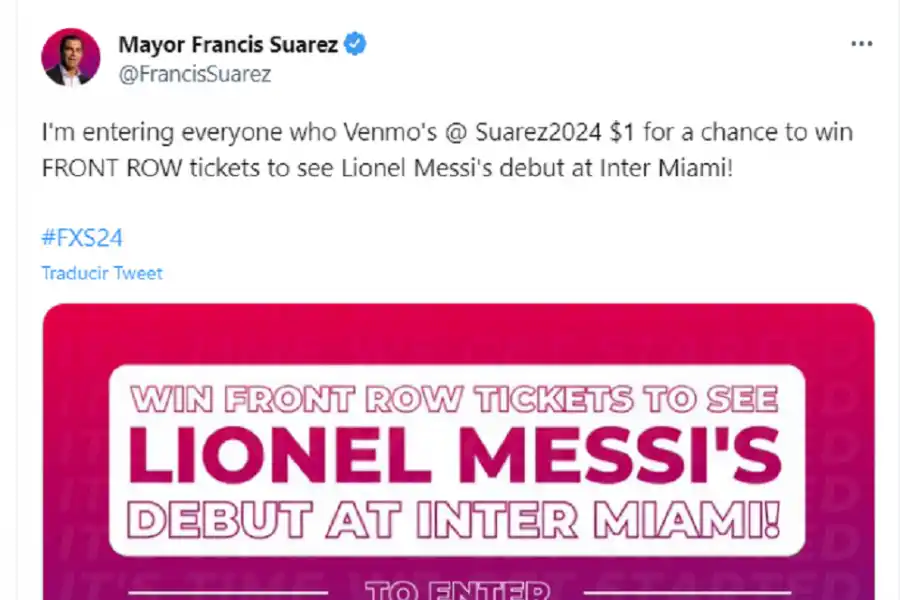Click Traducir Tweet to translate the post
Viewport: 900px width, 600px height.
click(101, 272)
